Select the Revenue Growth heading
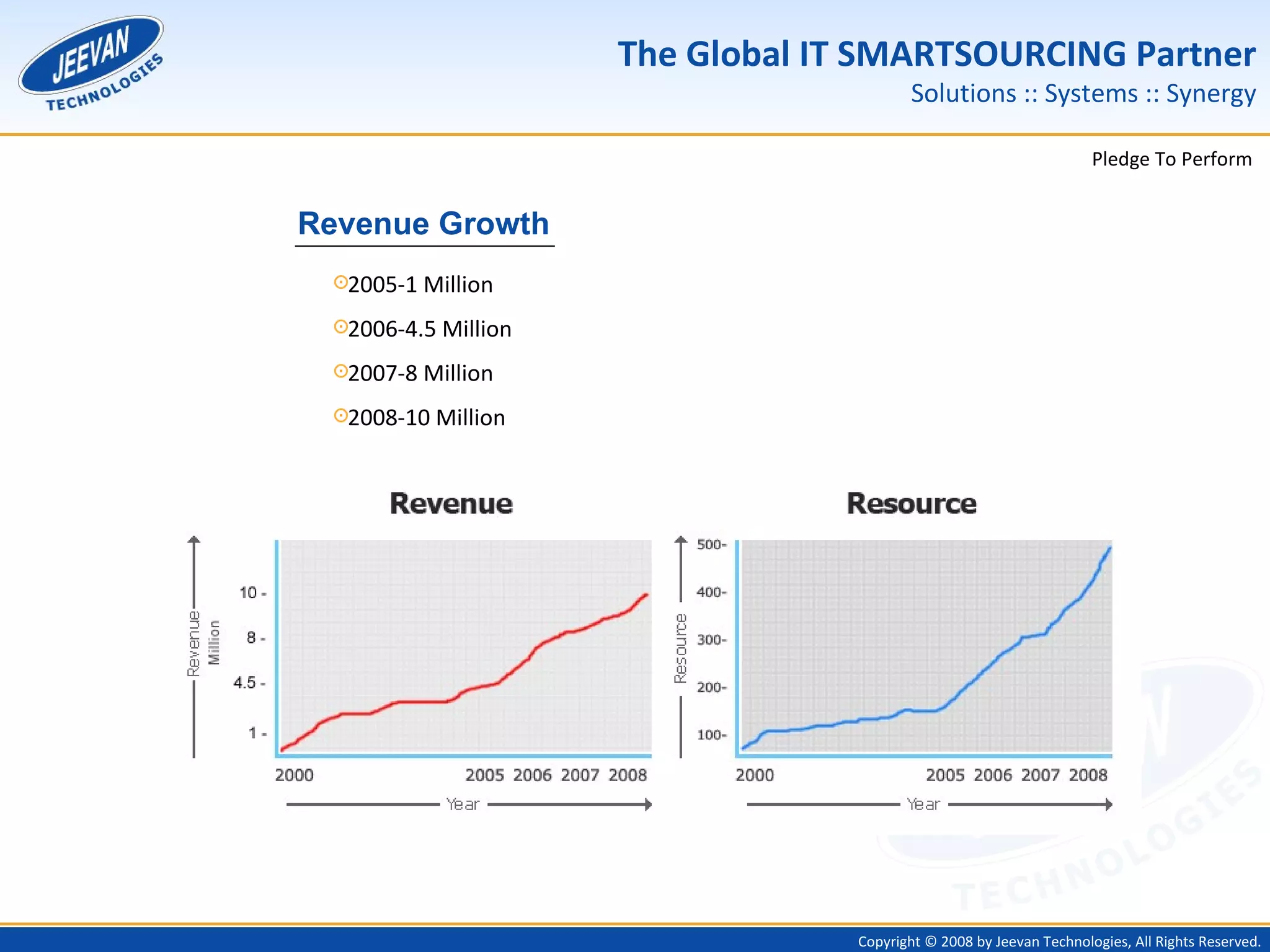This screenshot has height=952, width=1270. click(x=424, y=224)
